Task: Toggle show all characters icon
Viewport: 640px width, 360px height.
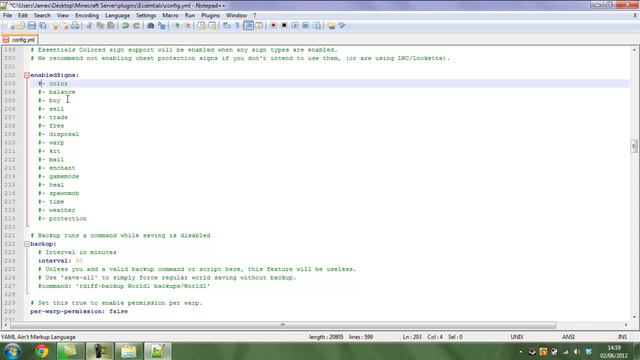Action: tap(238, 26)
